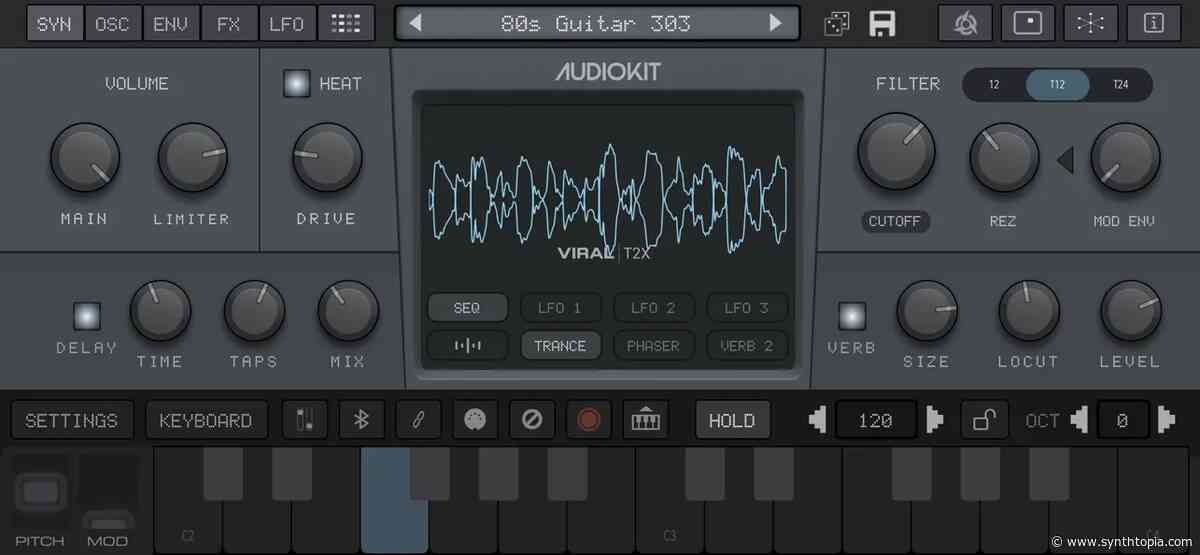The height and width of the screenshot is (555, 1200).
Task: Open the SYN panel tab
Action: [54, 23]
